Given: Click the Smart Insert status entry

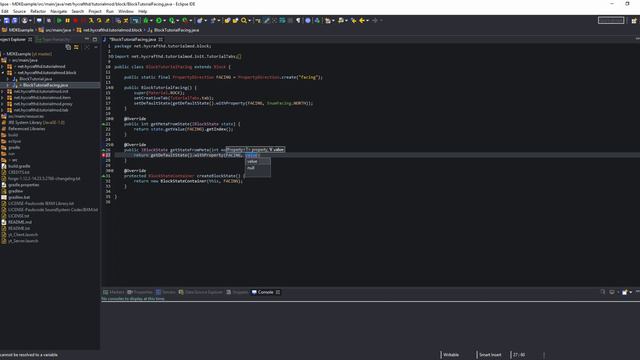Looking at the screenshot, I should pyautogui.click(x=490, y=355).
